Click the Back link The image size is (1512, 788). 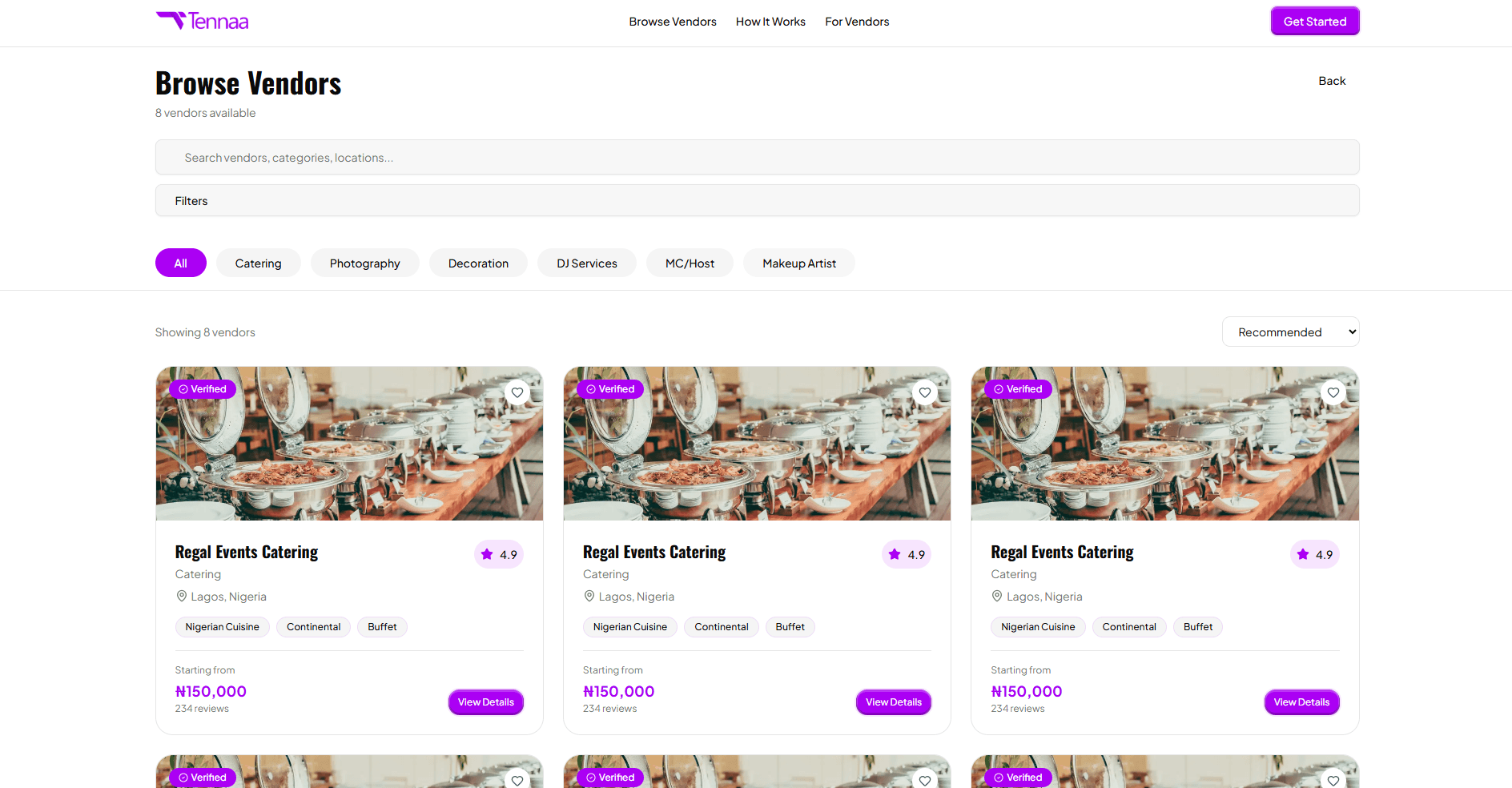click(x=1332, y=81)
